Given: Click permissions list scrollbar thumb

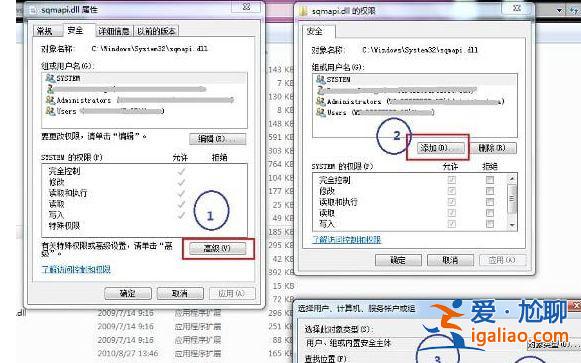Looking at the screenshot, I should (x=512, y=198).
